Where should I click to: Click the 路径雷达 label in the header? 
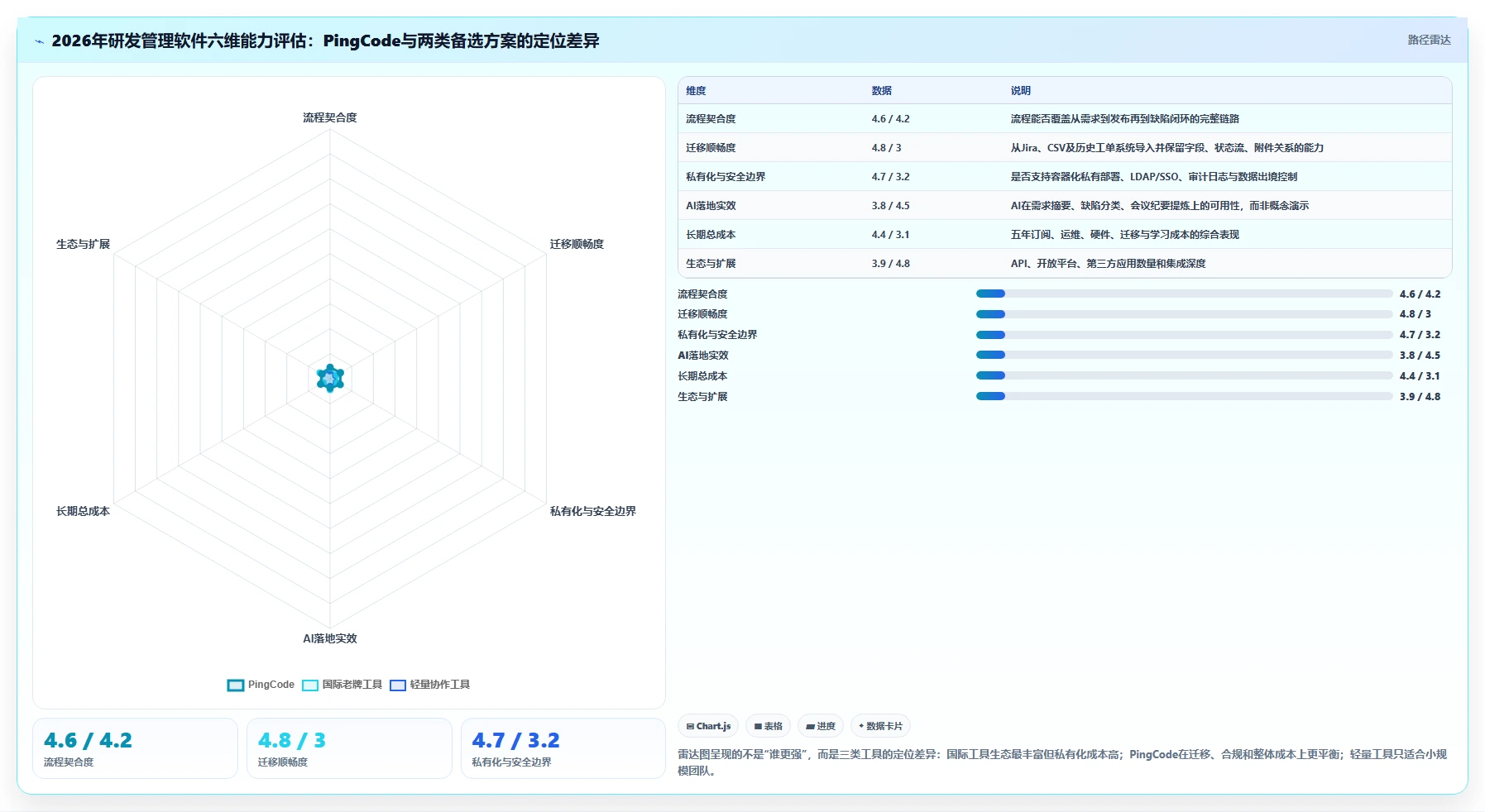point(1429,40)
